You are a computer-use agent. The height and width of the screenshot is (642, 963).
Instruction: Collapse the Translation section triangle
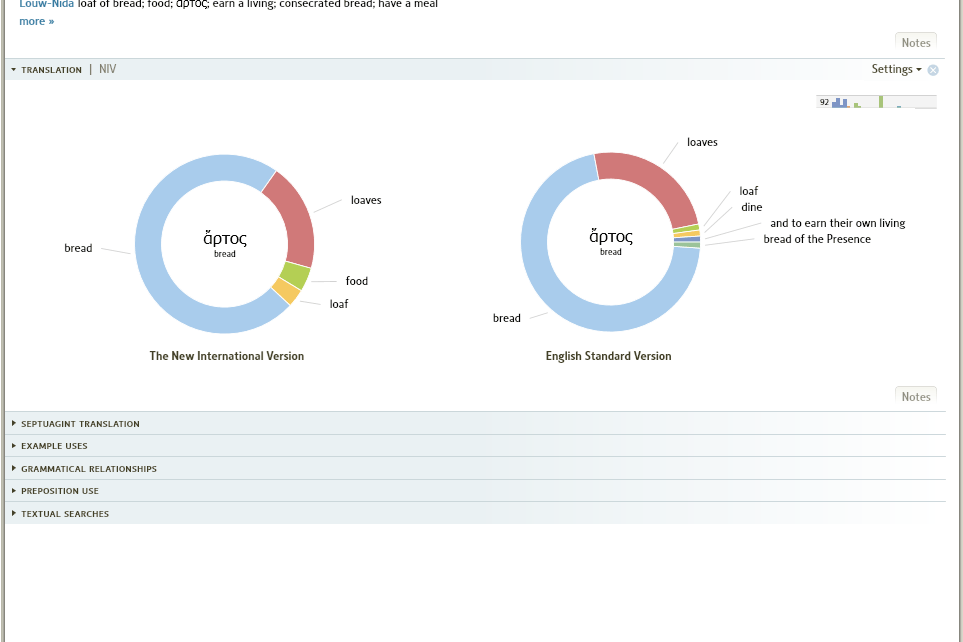click(14, 70)
